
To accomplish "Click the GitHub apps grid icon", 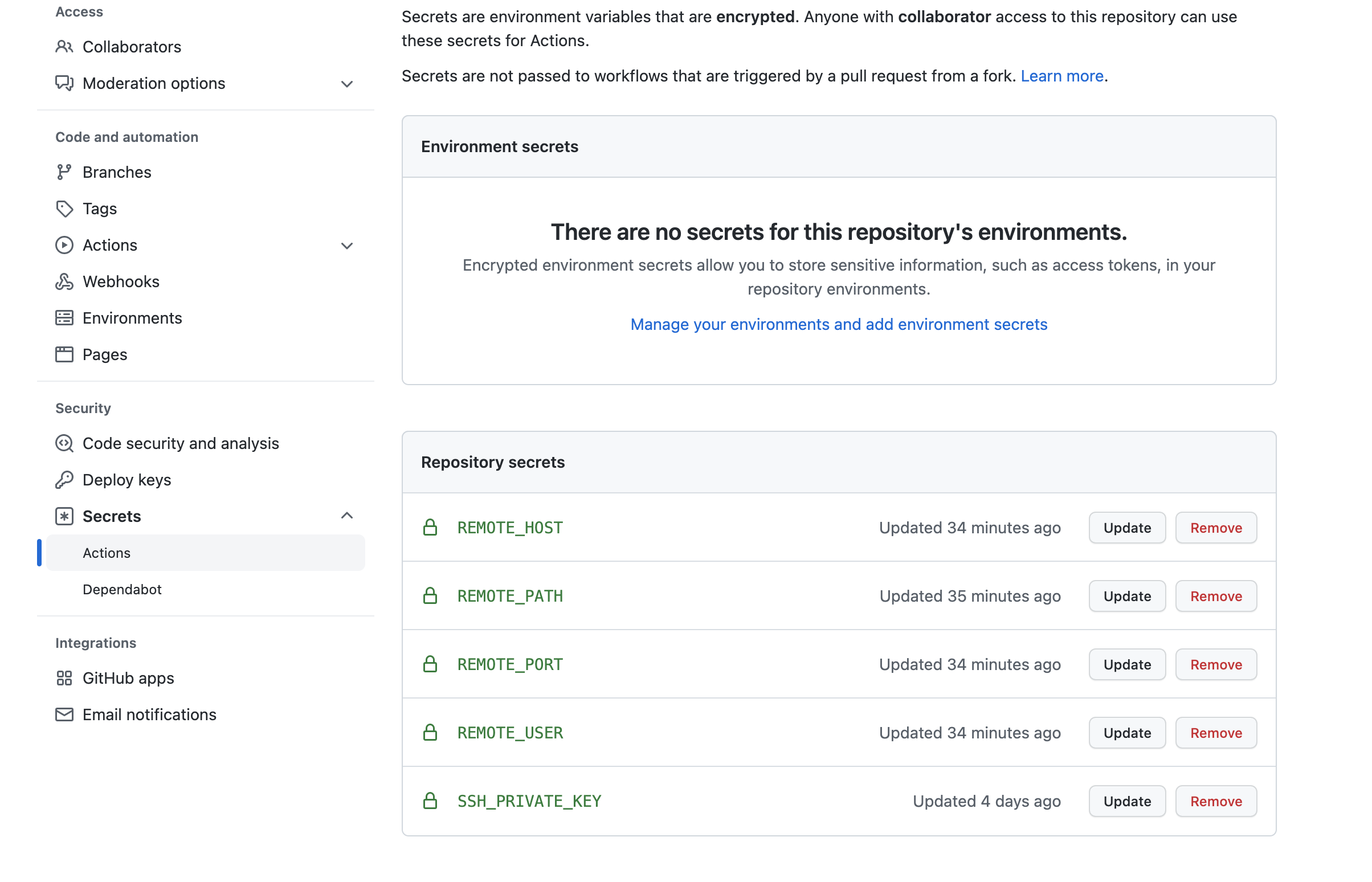I will click(x=64, y=679).
